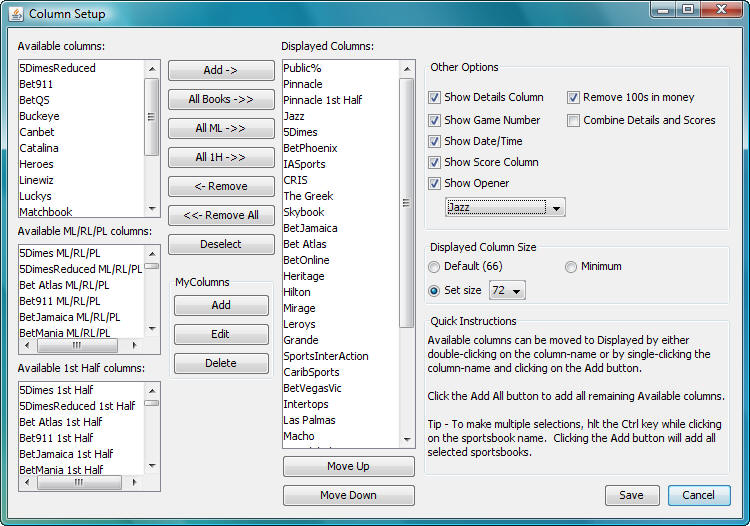750x526 pixels.
Task: Select Jazz in Displayed Columns list
Action: tap(341, 116)
